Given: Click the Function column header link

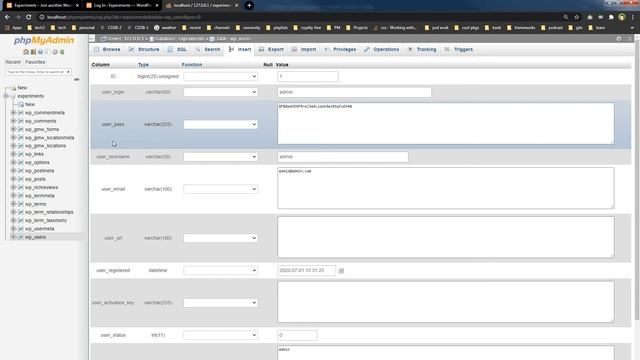Looking at the screenshot, I should (192, 65).
